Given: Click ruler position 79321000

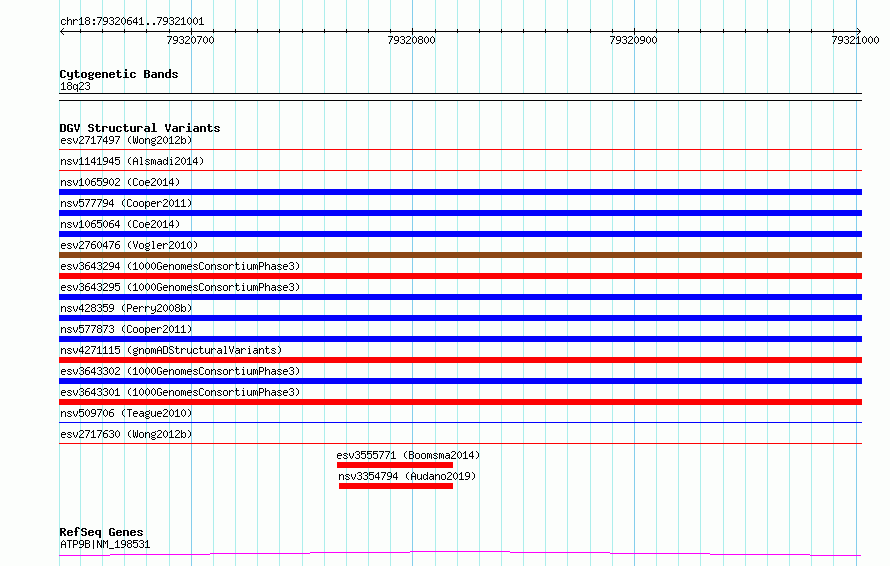Looking at the screenshot, I should pos(855,40).
